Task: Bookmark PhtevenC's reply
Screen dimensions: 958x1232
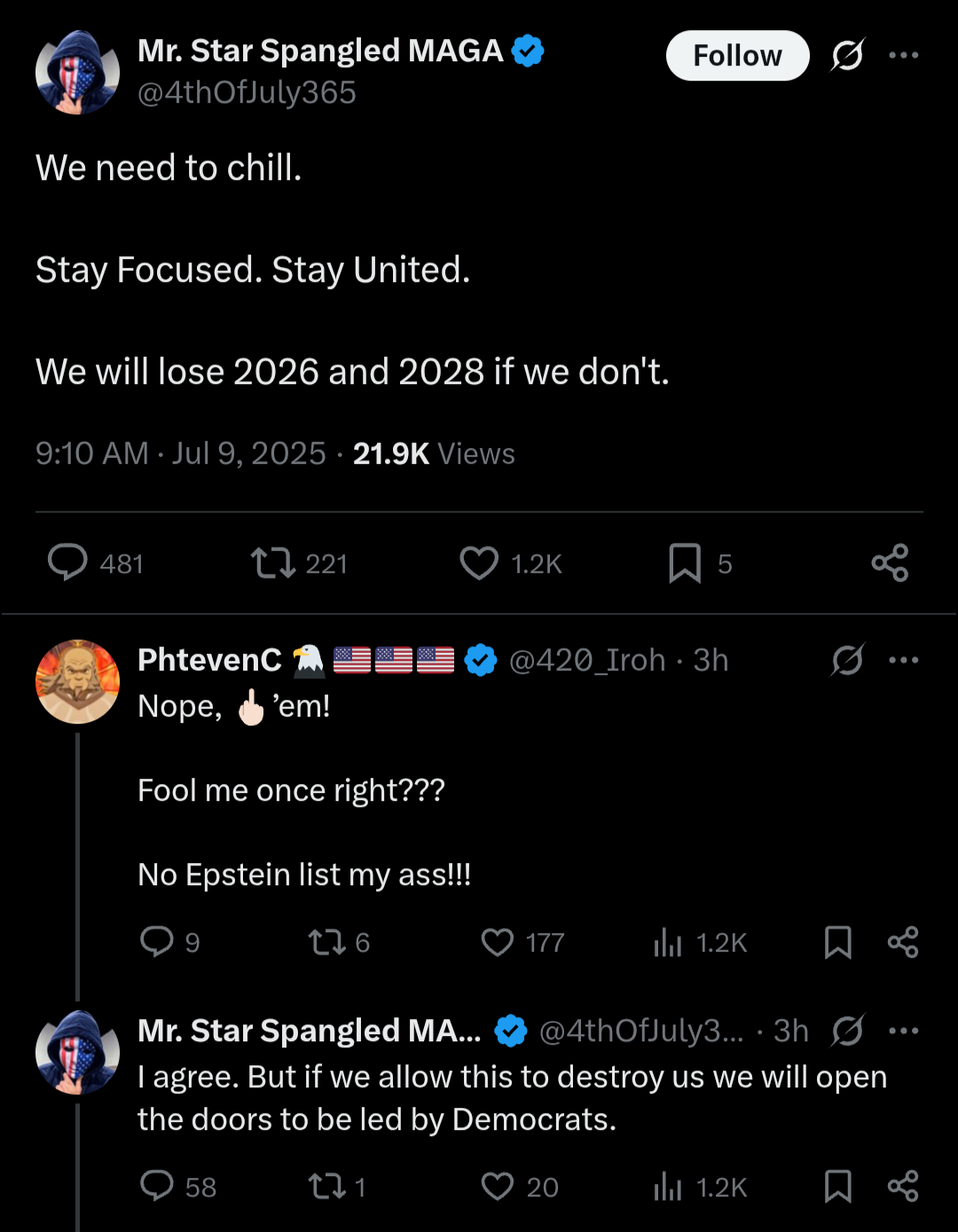Action: [838, 942]
